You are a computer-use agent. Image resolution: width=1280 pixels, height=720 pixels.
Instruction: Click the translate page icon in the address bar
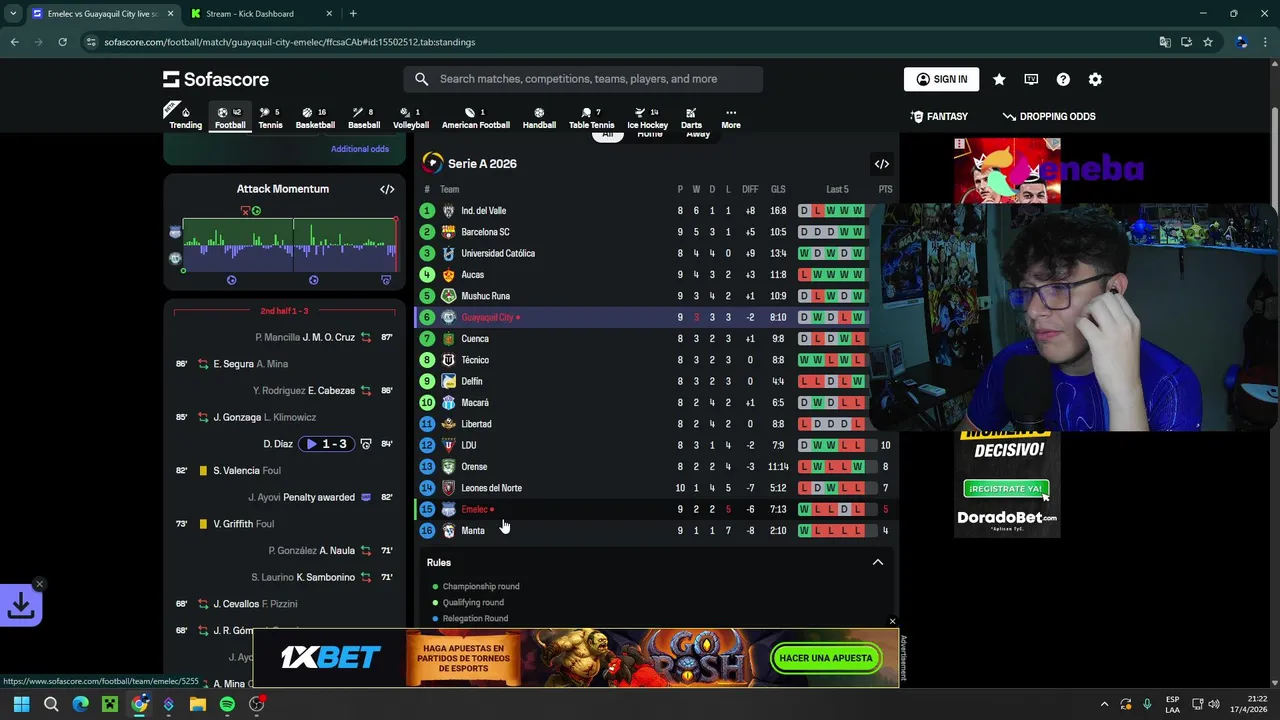coord(1164,42)
